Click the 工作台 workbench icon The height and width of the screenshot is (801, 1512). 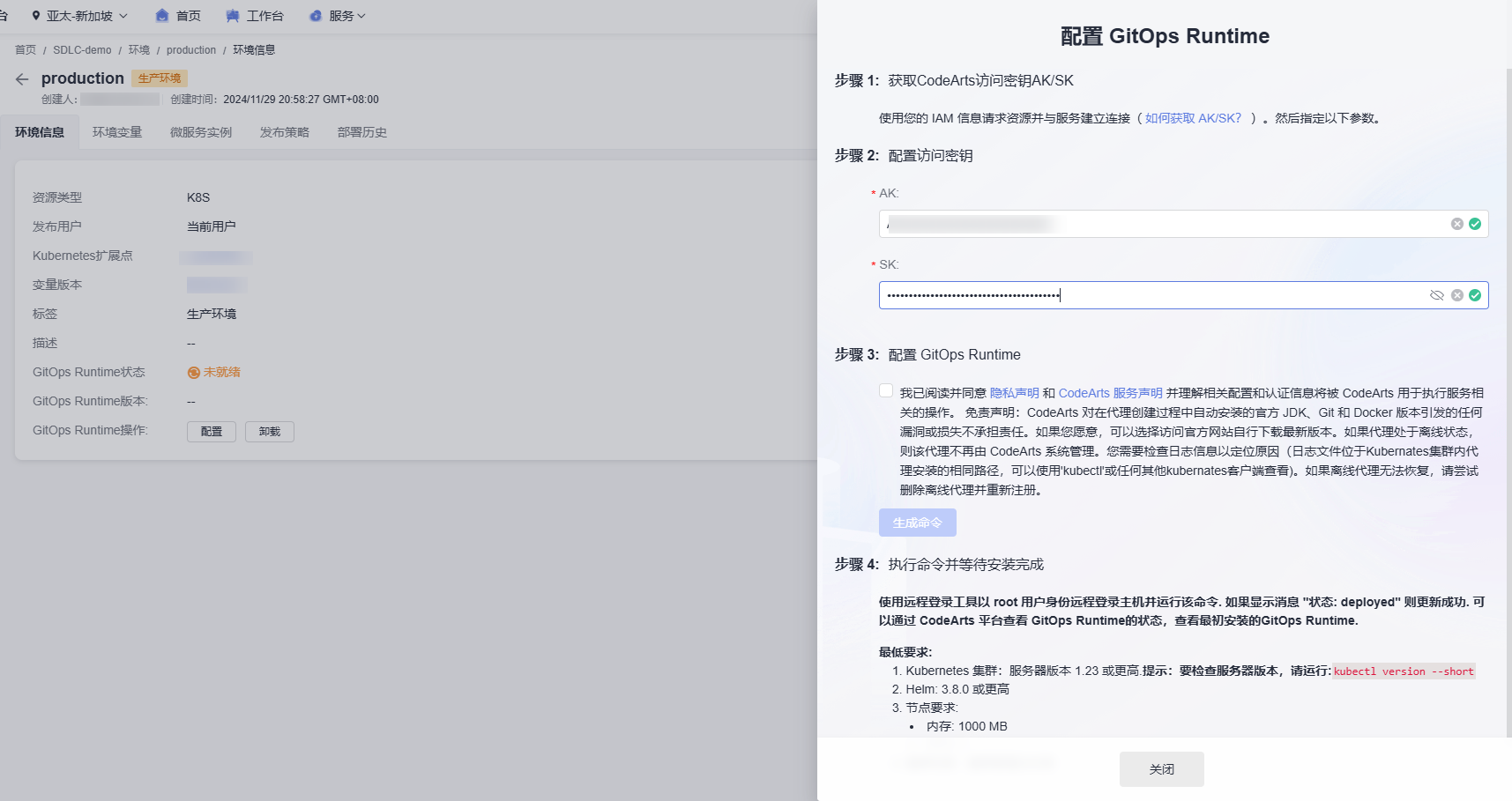point(233,16)
